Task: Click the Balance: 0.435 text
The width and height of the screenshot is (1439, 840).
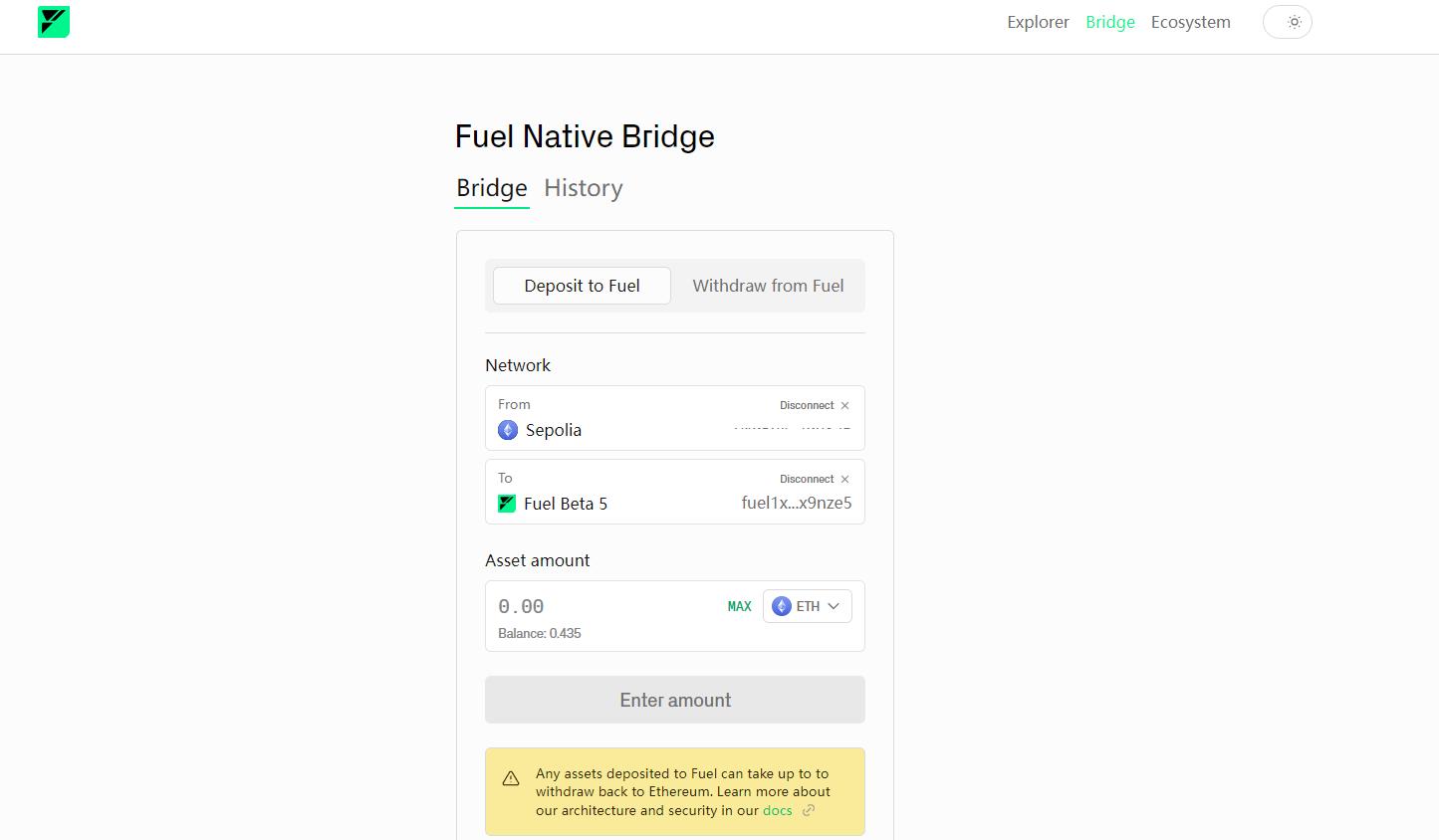Action: point(540,633)
